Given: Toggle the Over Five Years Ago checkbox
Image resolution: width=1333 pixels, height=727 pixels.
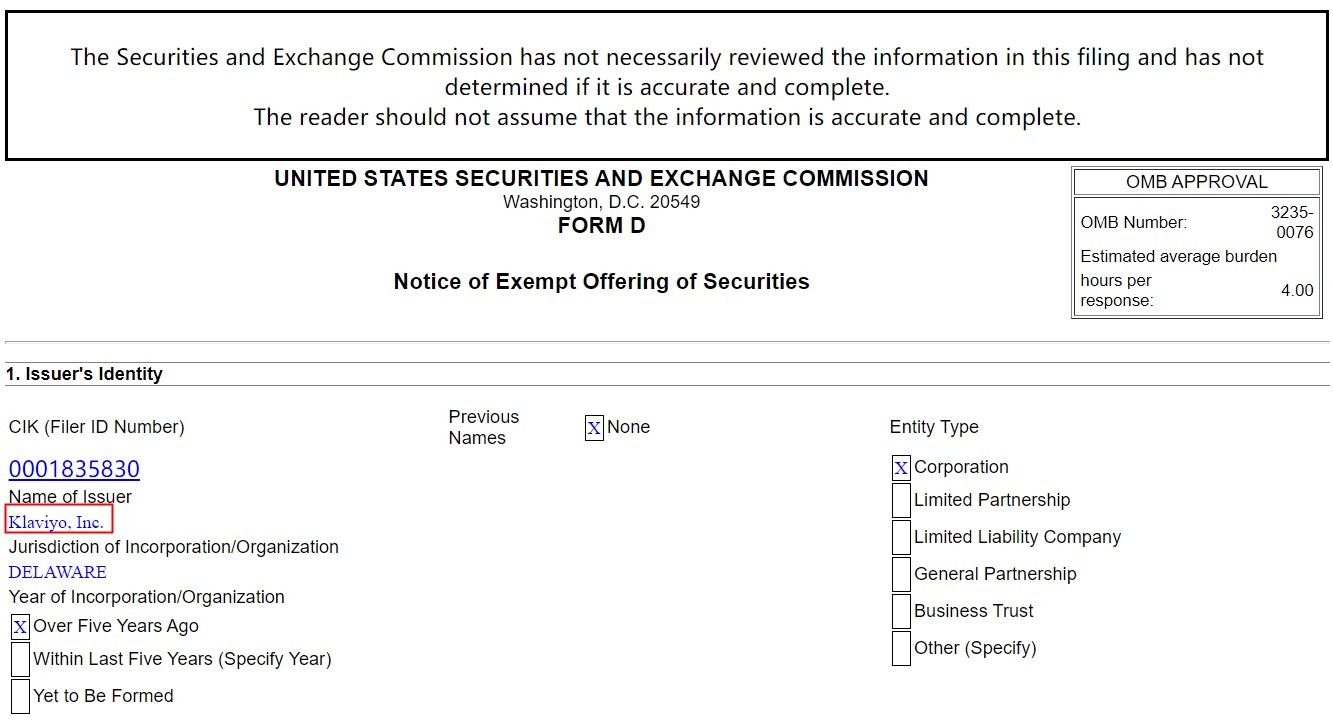Looking at the screenshot, I should click(20, 627).
